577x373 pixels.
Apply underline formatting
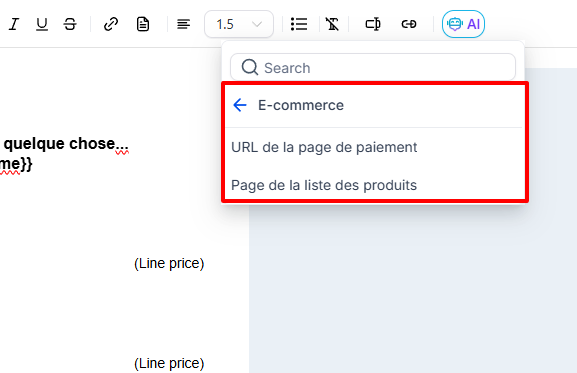42,24
